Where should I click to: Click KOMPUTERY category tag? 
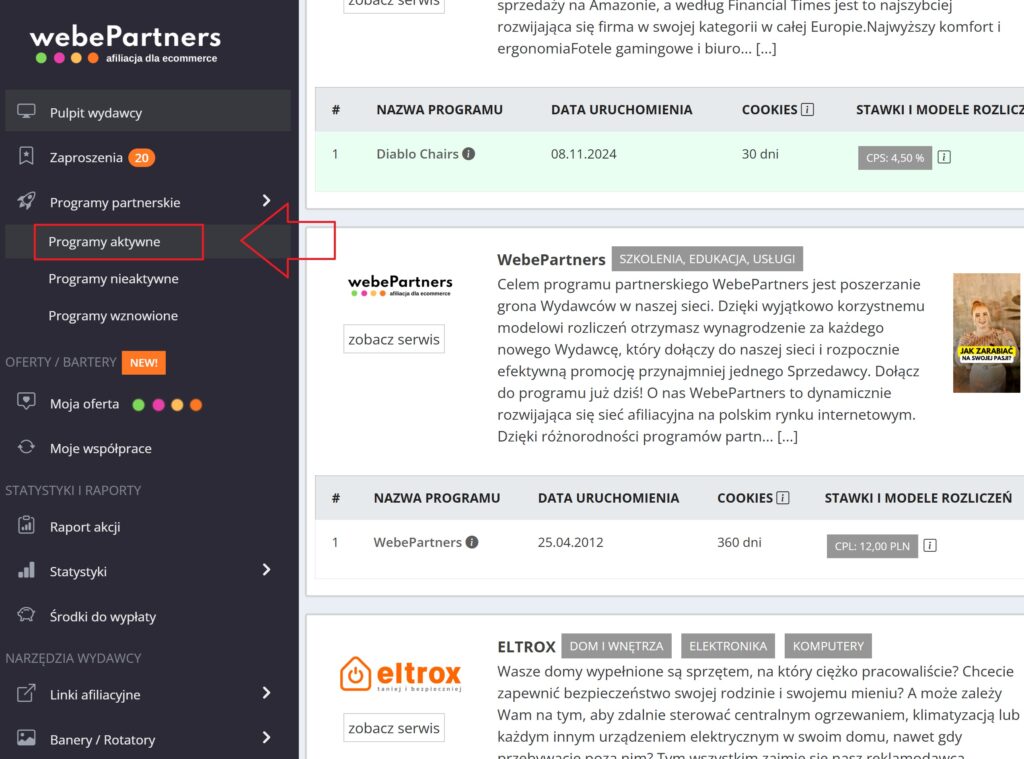(828, 646)
